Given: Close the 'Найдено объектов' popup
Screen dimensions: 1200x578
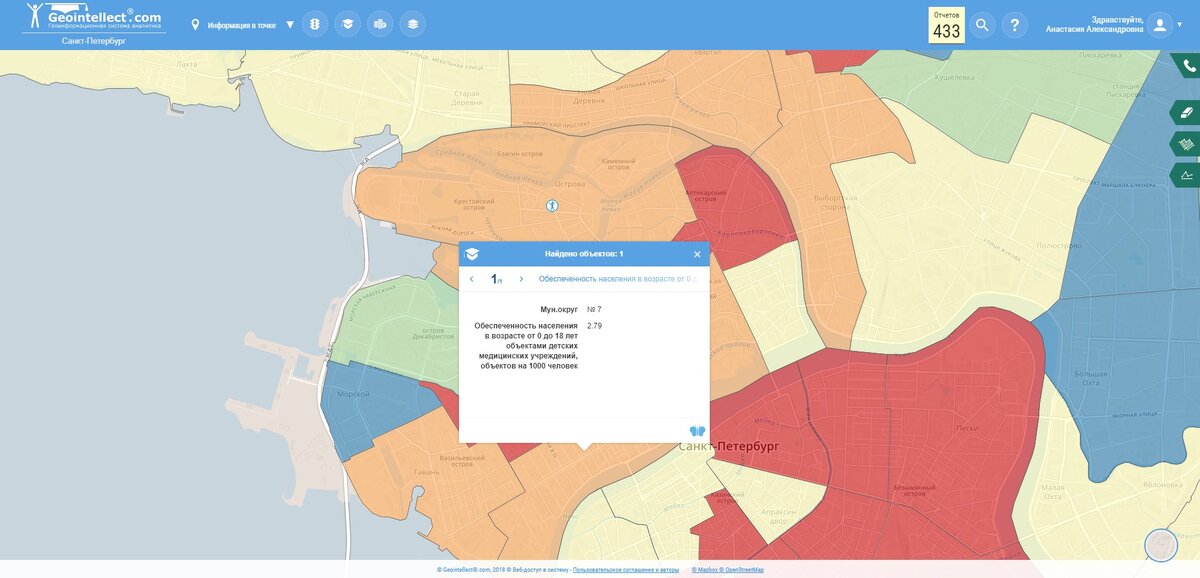Looking at the screenshot, I should 697,254.
